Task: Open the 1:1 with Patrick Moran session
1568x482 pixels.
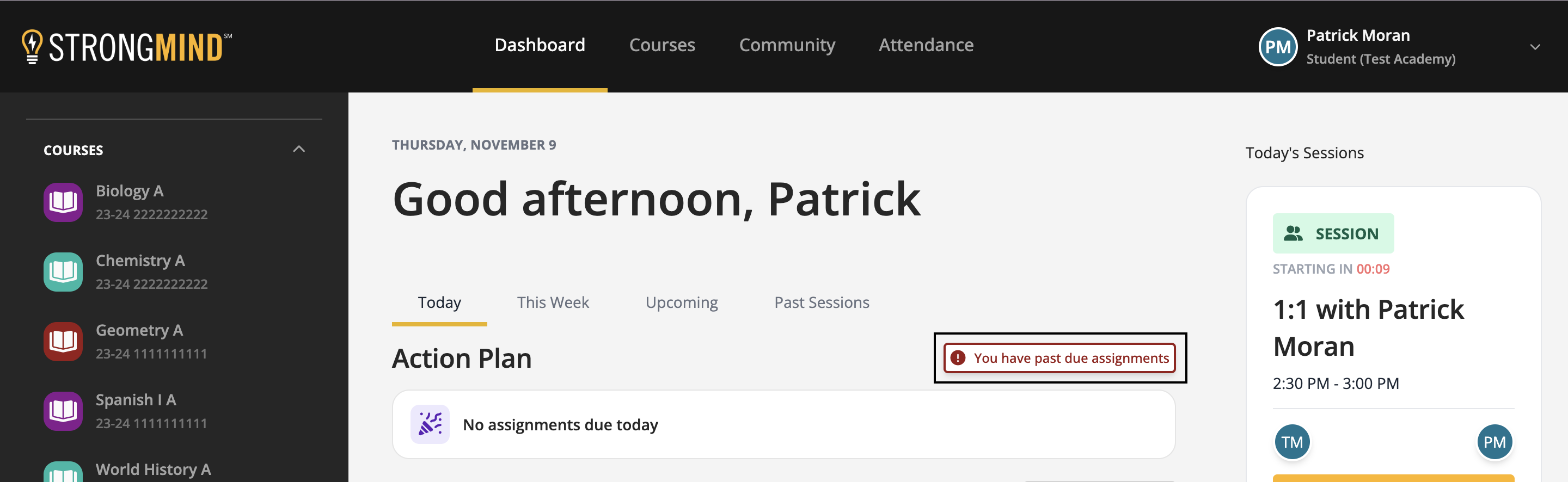Action: pyautogui.click(x=1368, y=327)
